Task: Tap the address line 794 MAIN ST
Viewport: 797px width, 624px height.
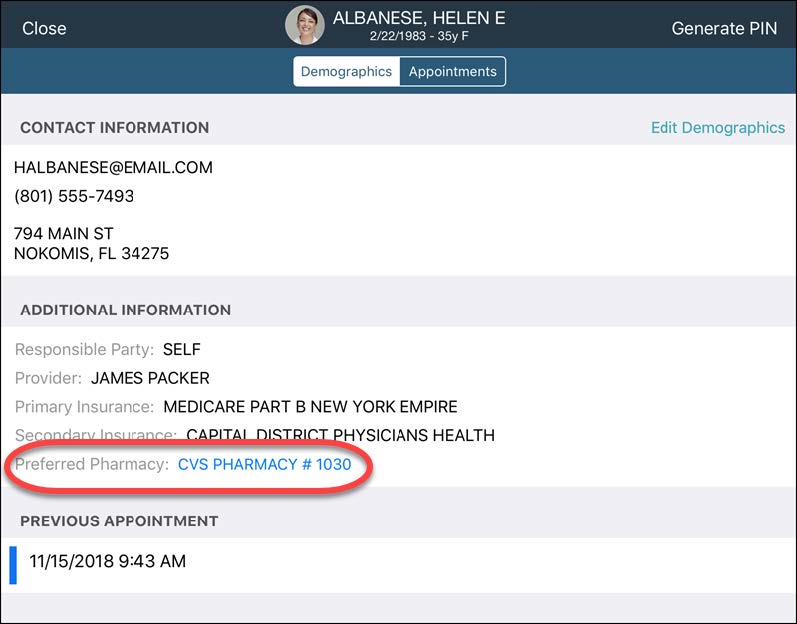Action: 64,234
